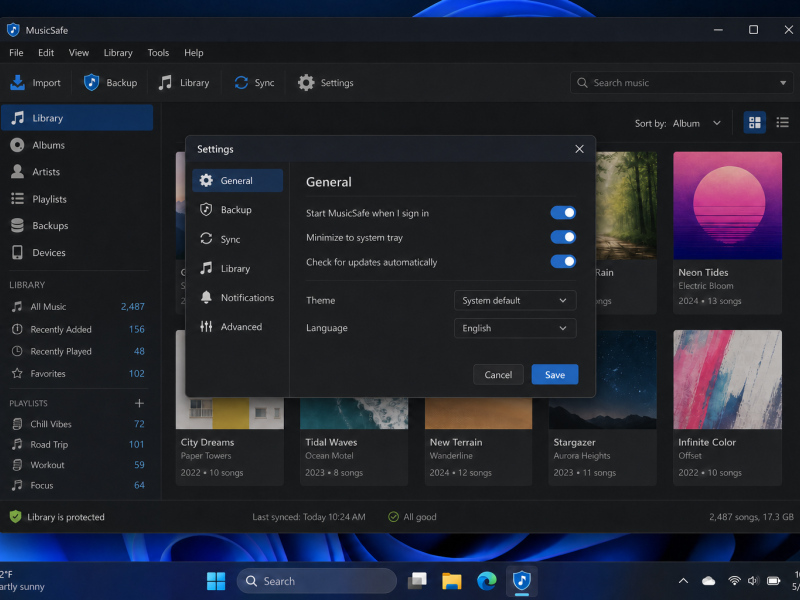Select the Sync settings tab
Viewport: 800px width, 600px height.
click(x=238, y=239)
